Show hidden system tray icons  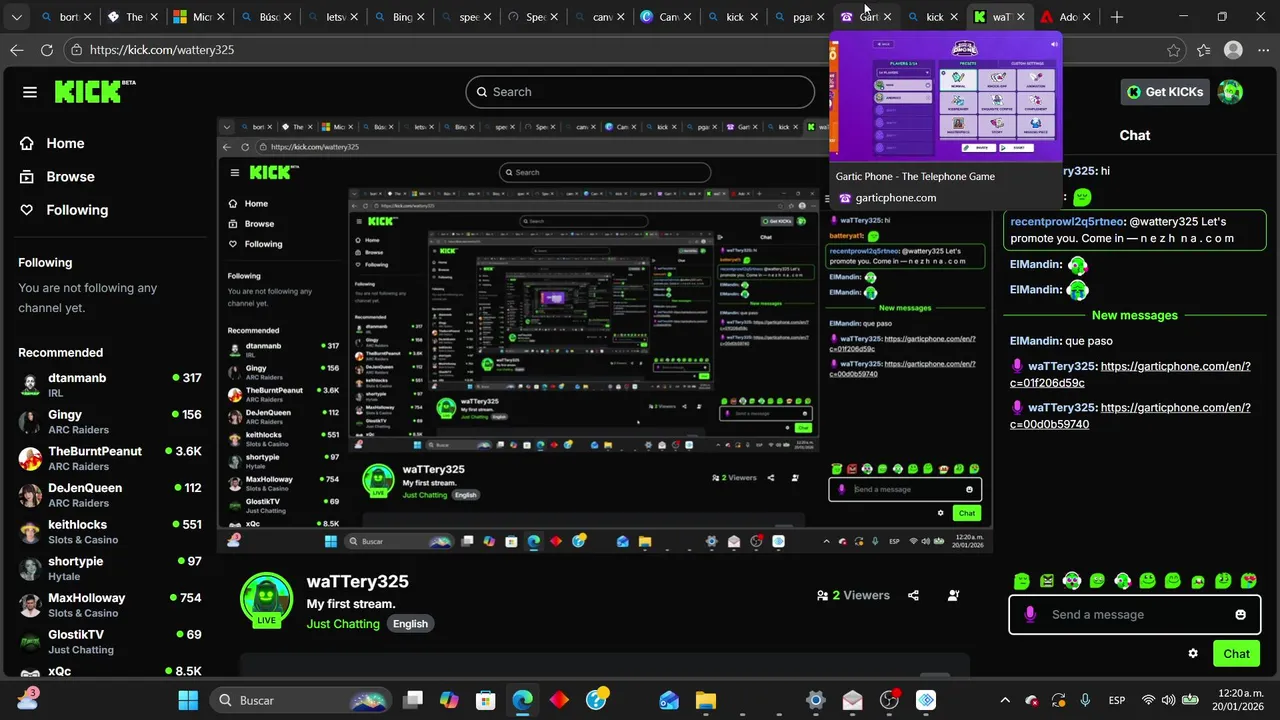pos(1005,700)
